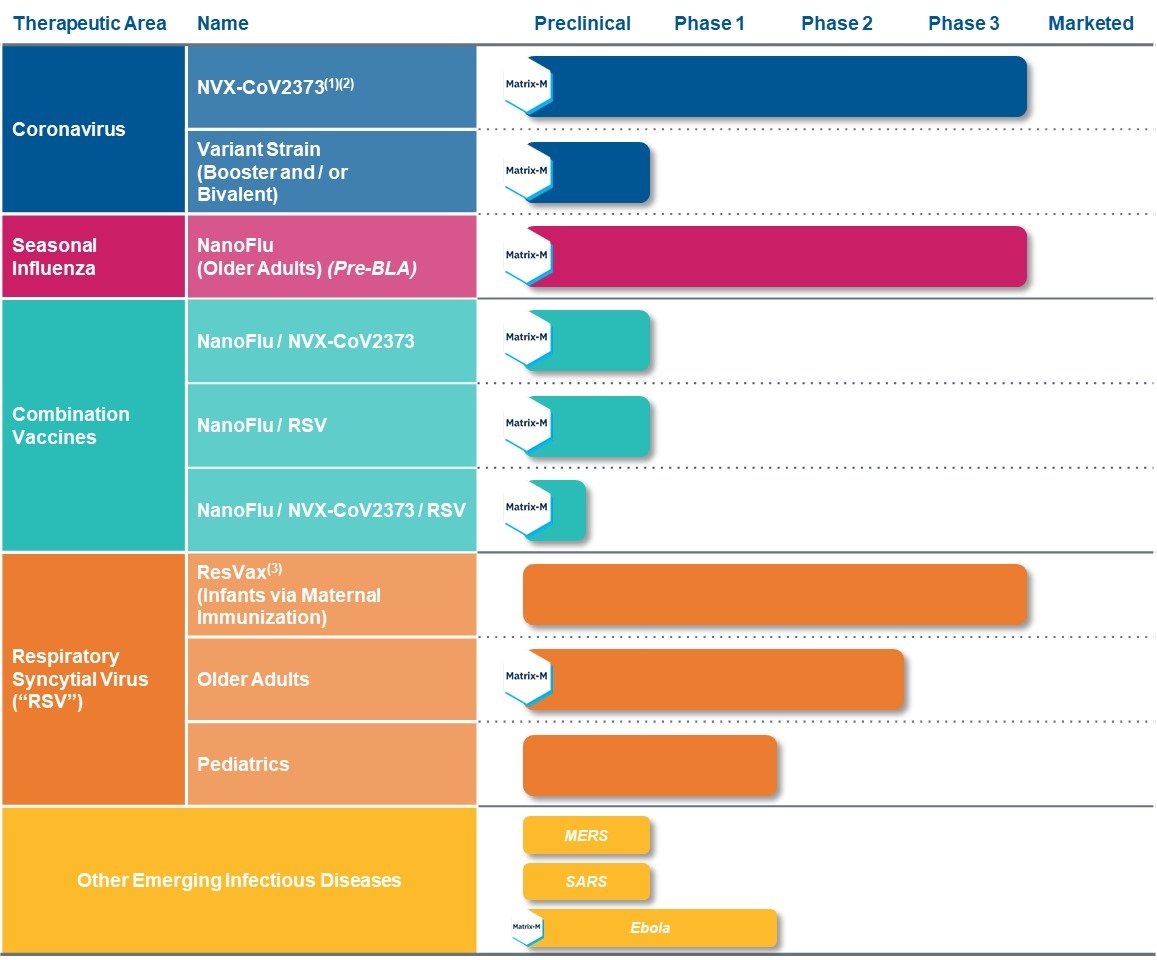Select the SARS pipeline bar
The height and width of the screenshot is (960, 1157).
pyautogui.click(x=586, y=882)
